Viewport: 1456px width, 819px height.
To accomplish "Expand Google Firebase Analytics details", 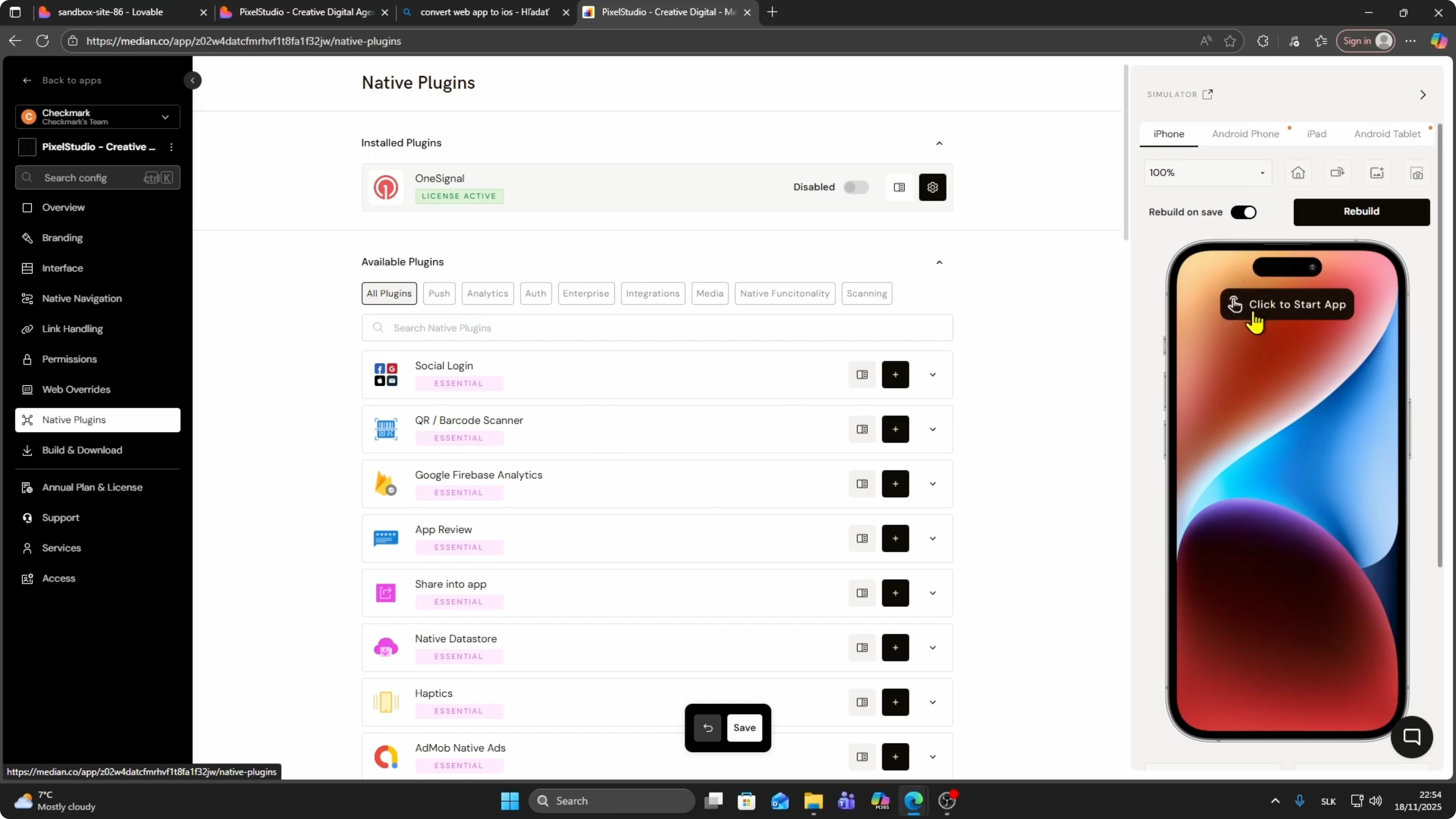I will coord(933,484).
